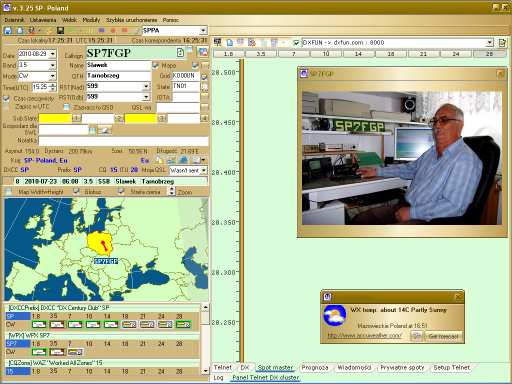Screen dimensions: 512x384
Task: Click the new document icon in the logger toolbar
Action: pos(20,31)
